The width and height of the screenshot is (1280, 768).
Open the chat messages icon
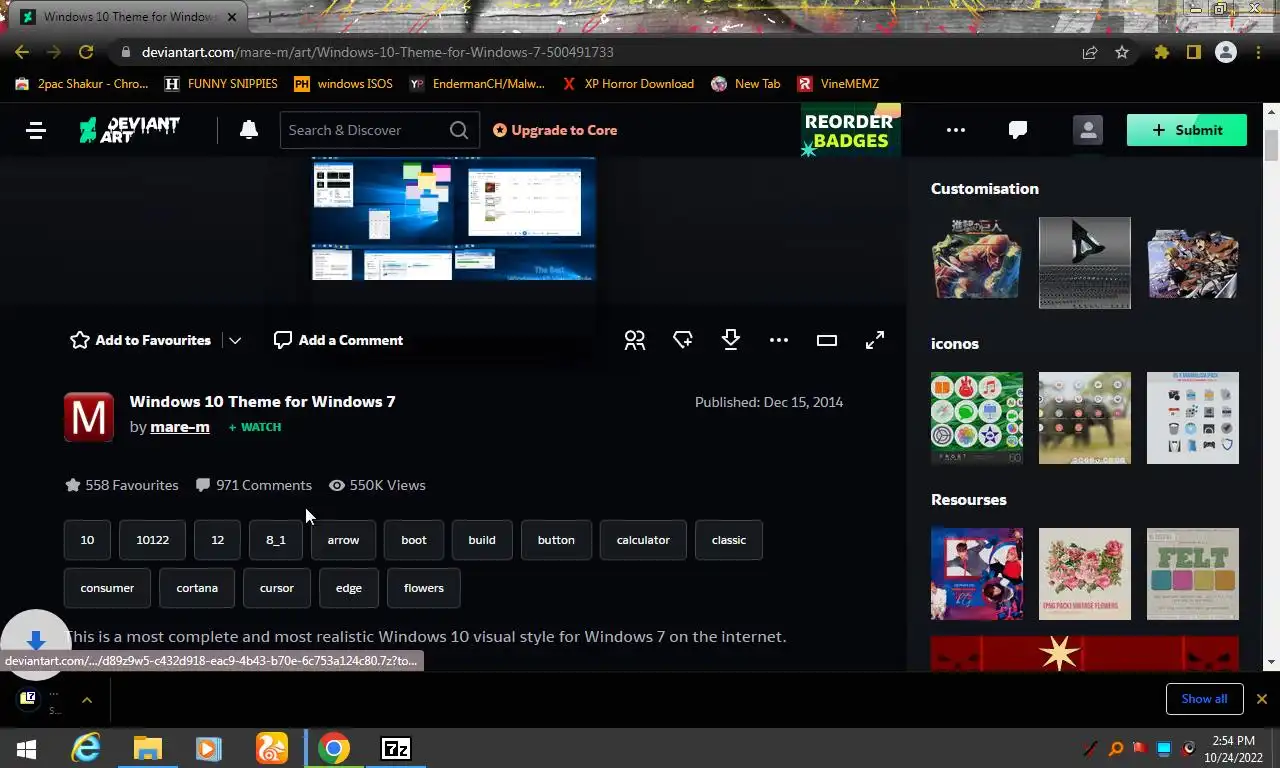coord(1018,130)
